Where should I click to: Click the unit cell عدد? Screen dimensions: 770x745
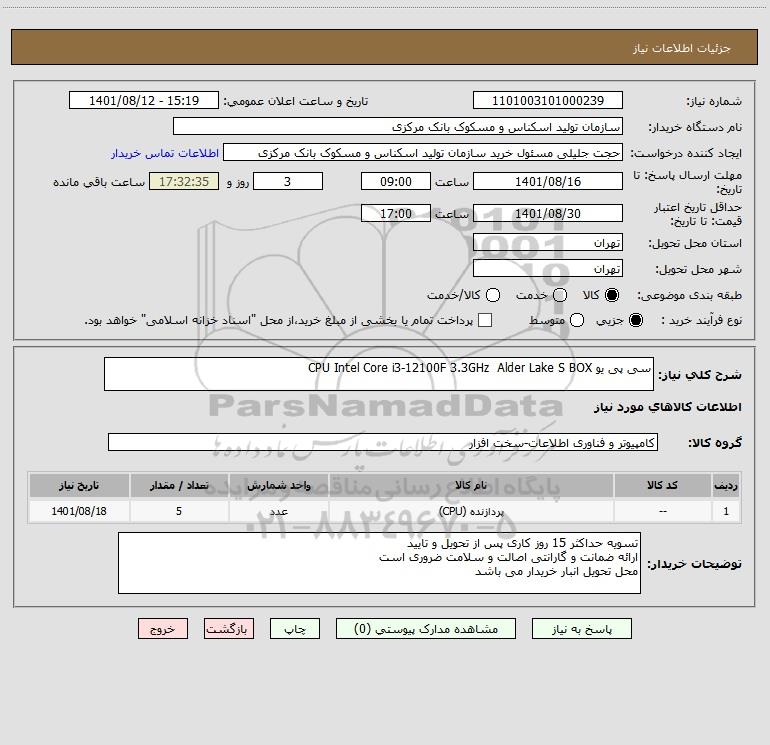tap(278, 511)
